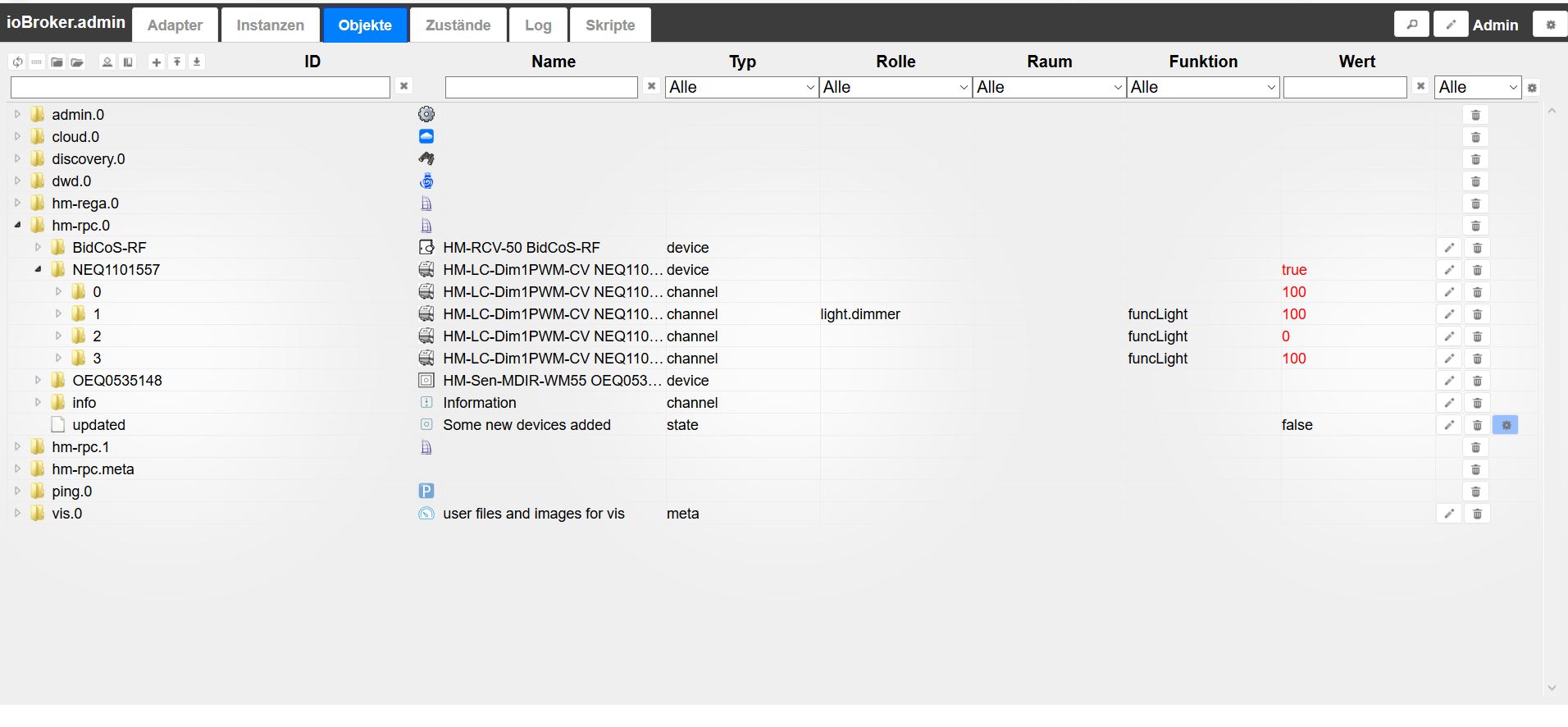Delete the info channel object
The height and width of the screenshot is (727, 1568).
click(1477, 403)
